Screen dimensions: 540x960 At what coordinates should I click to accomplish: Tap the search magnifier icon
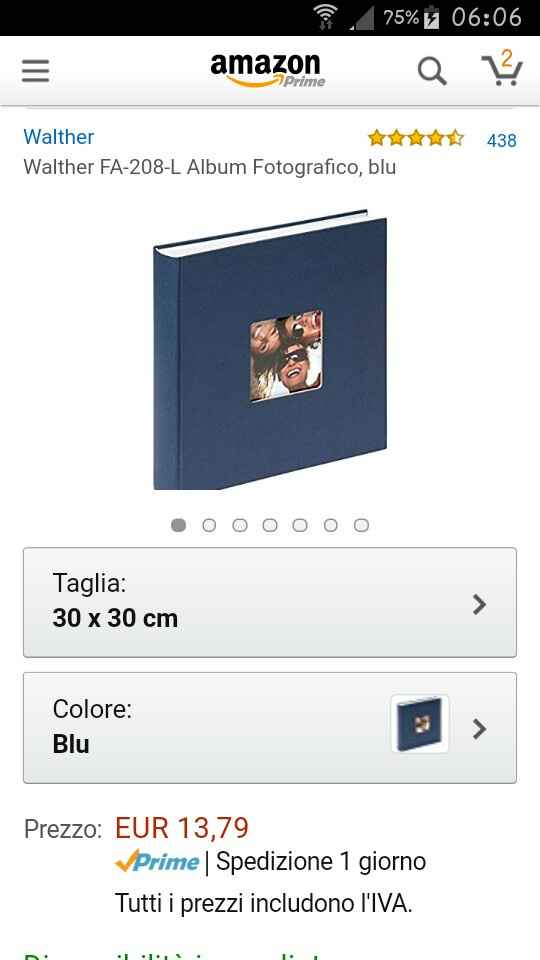click(x=432, y=72)
